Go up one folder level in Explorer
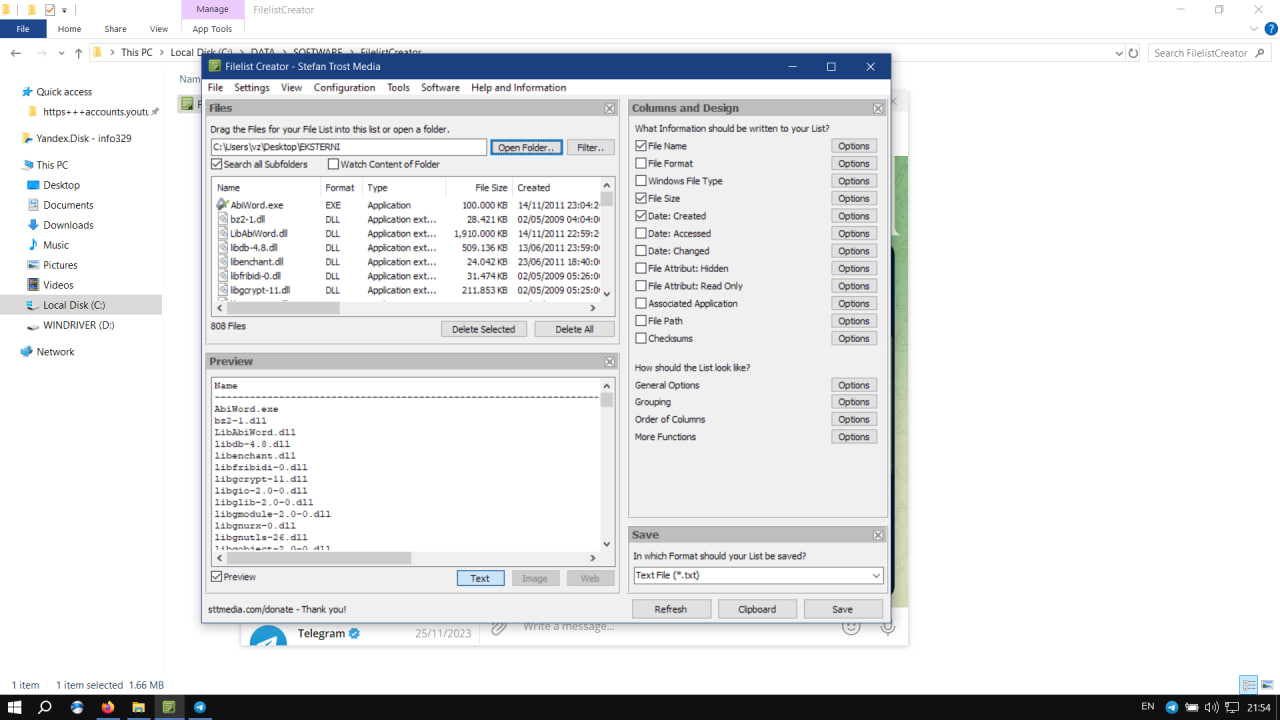Screen dimensions: 1280x720 [78, 53]
